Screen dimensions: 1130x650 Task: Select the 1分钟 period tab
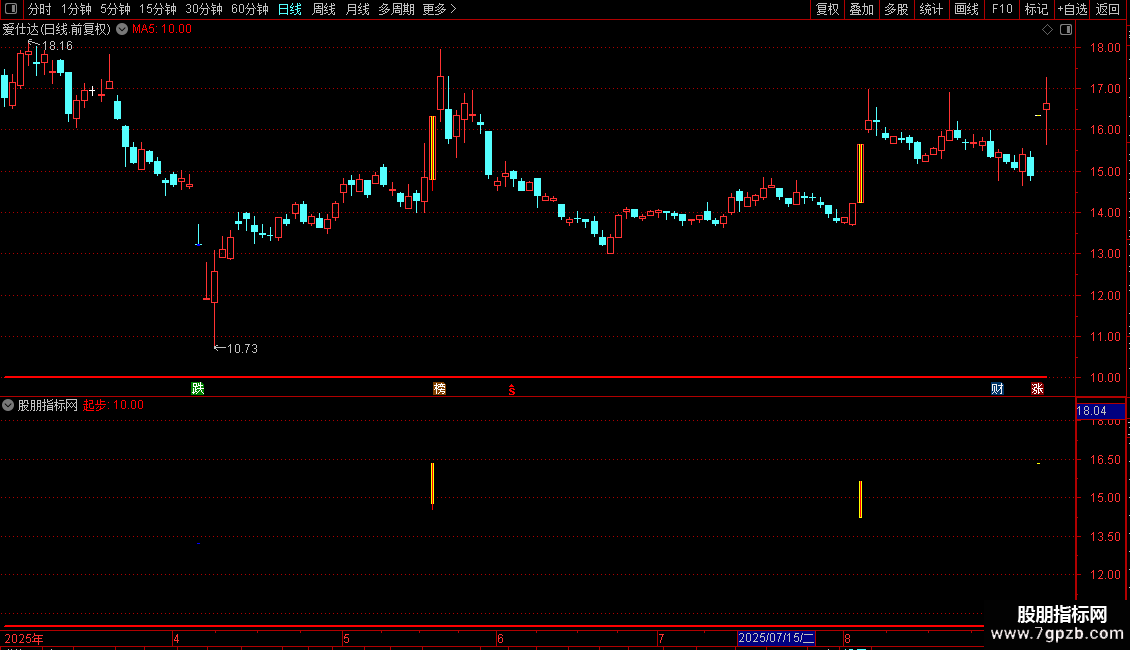click(x=76, y=9)
